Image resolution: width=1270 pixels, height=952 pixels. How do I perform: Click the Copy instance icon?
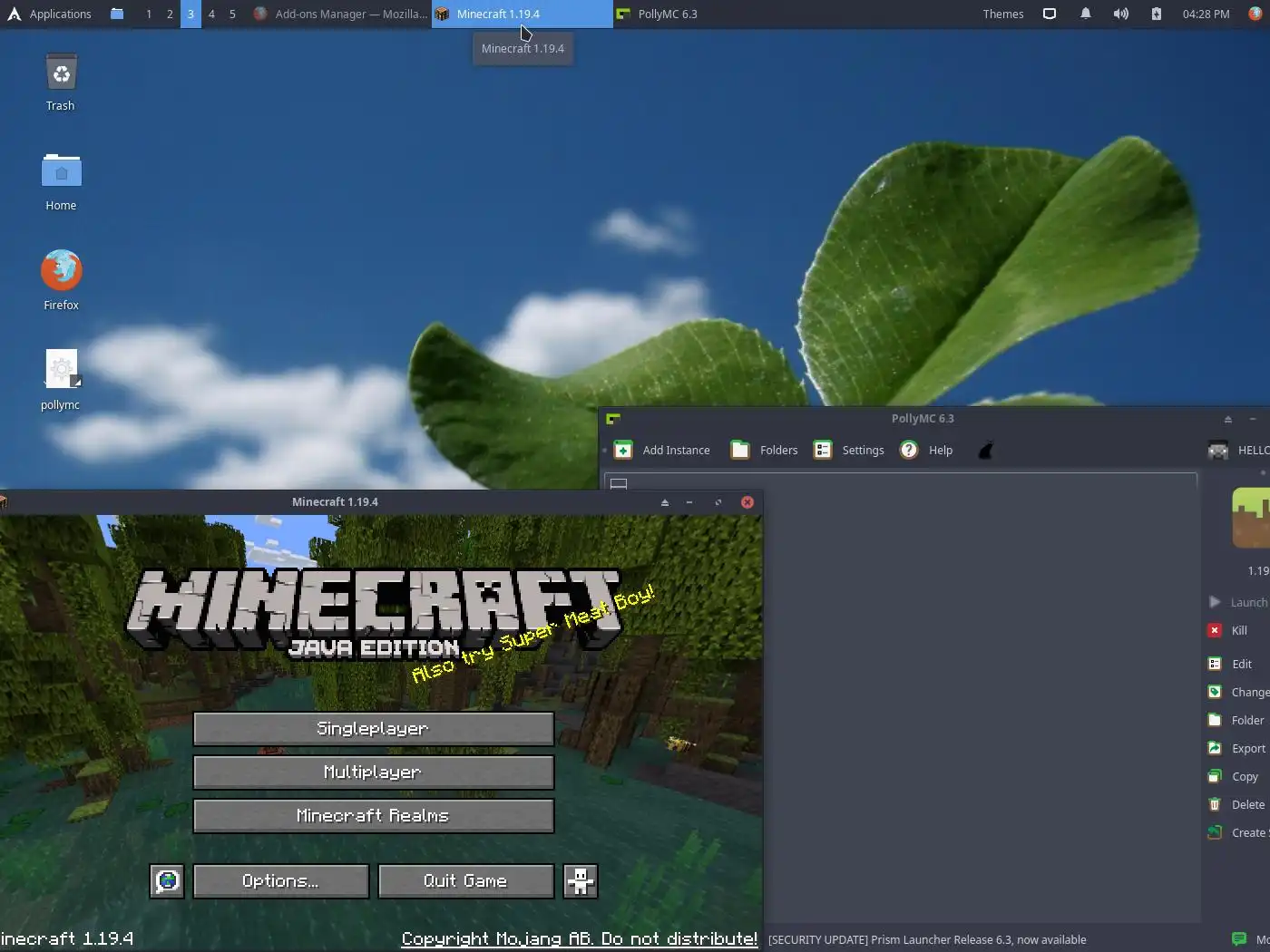[1215, 776]
